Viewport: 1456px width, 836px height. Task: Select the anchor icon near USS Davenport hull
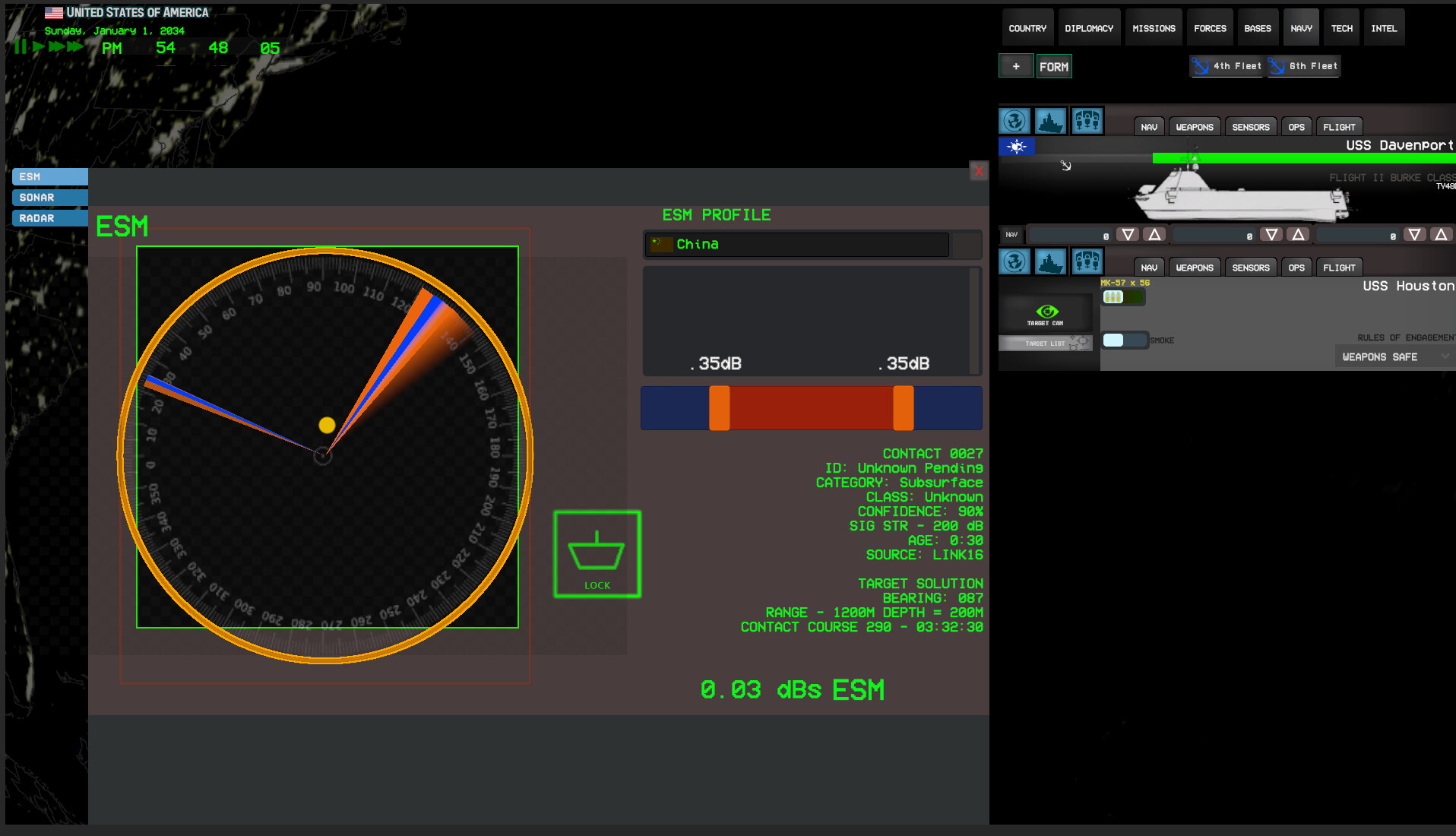point(1067,166)
